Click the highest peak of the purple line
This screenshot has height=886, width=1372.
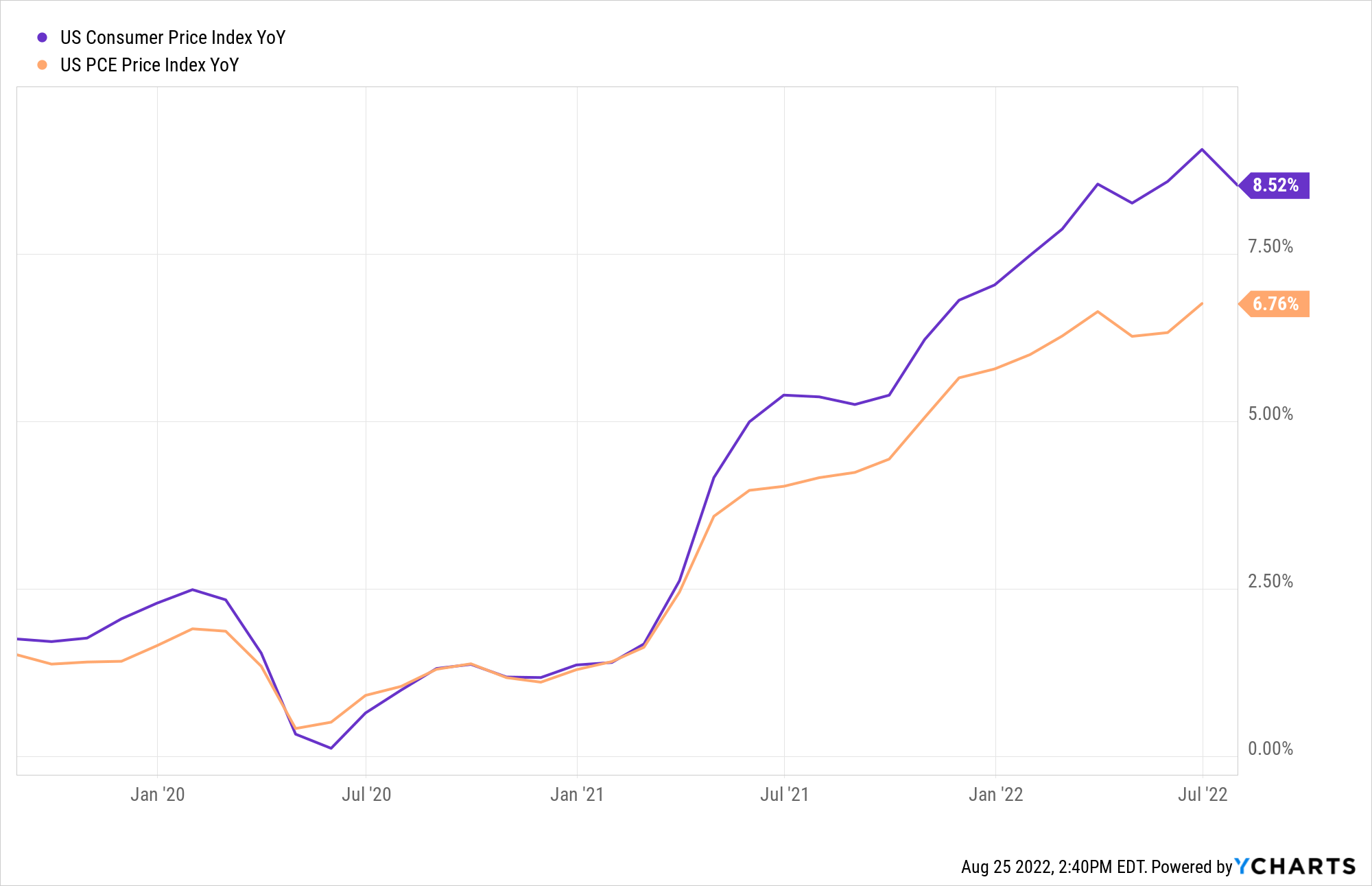1202,150
